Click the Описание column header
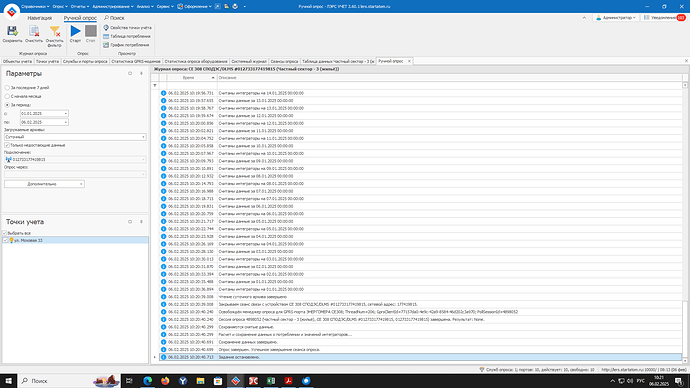This screenshot has height=388, width=690. 449,77
